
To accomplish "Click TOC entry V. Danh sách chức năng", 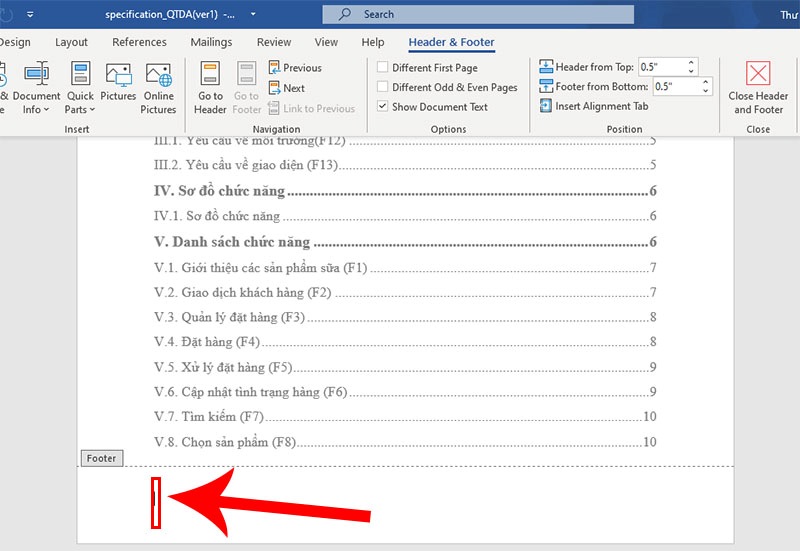I will pyautogui.click(x=405, y=242).
